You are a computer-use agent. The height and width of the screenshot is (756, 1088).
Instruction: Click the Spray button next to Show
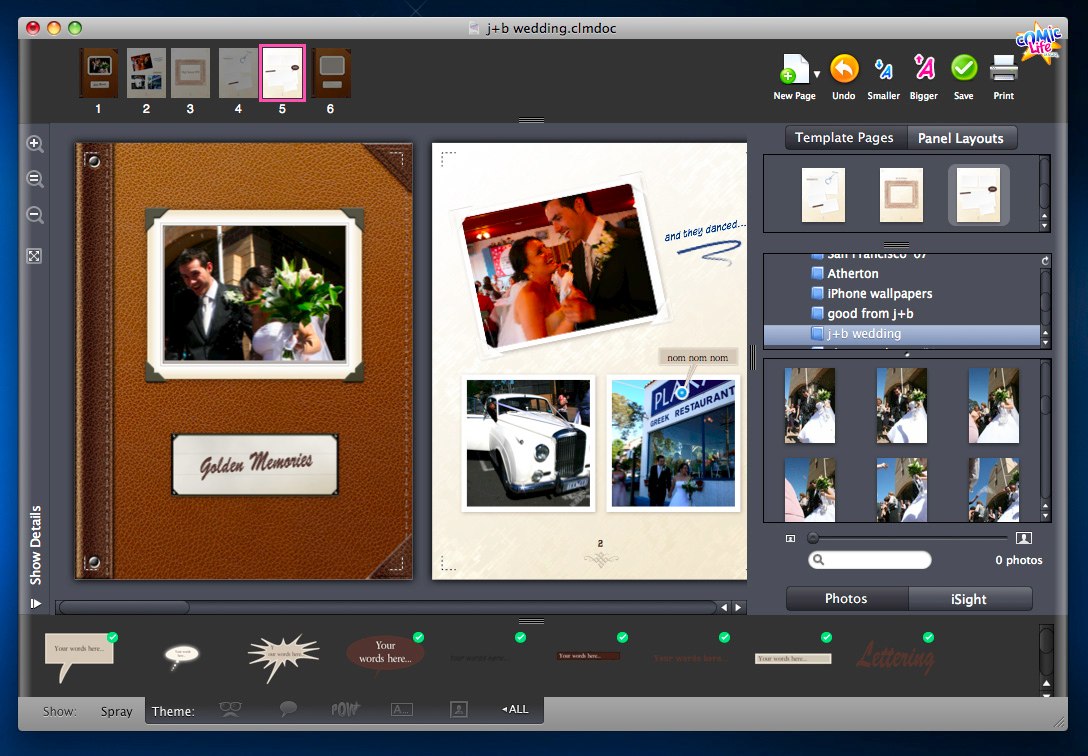click(116, 711)
